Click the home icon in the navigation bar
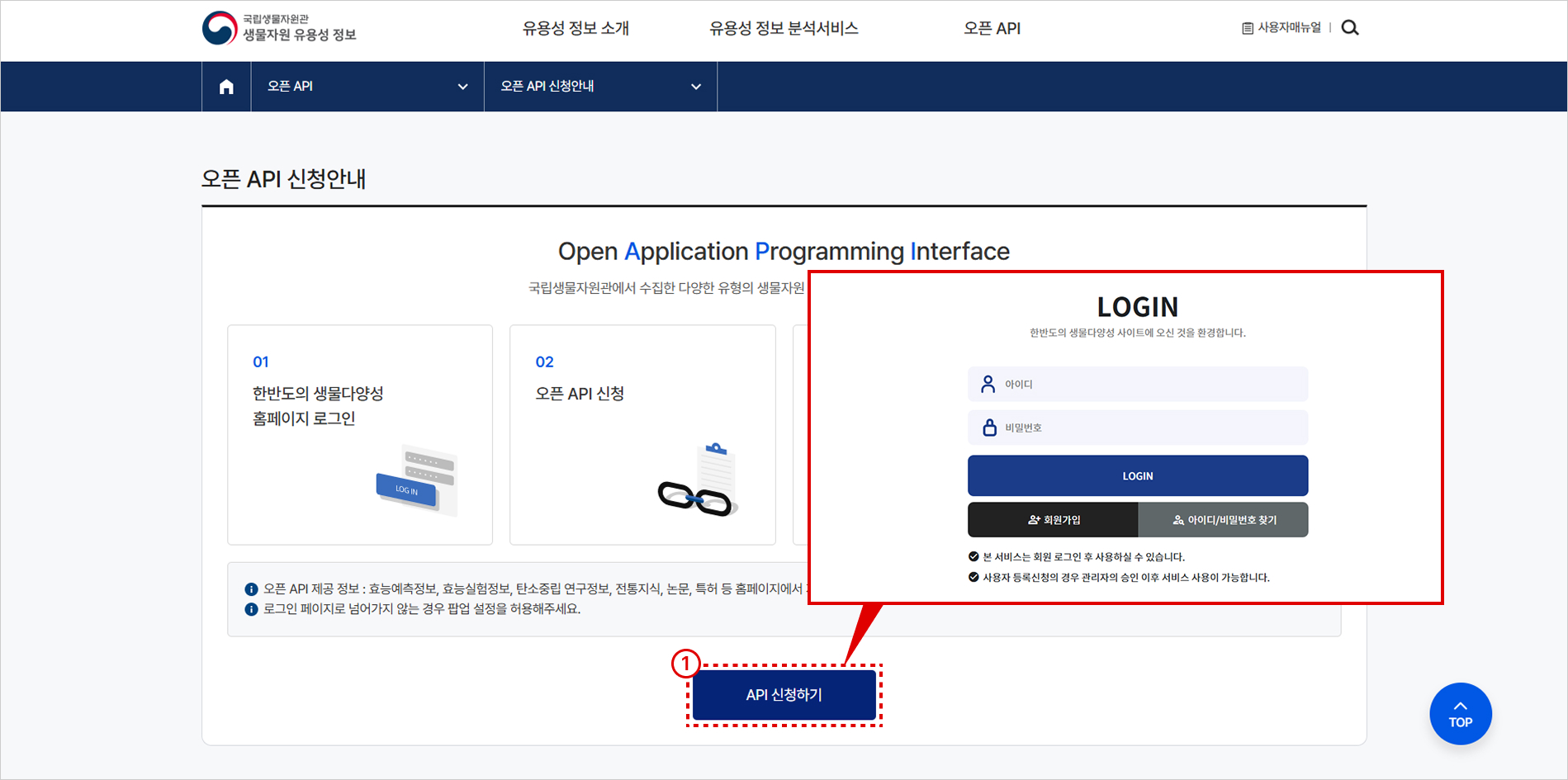Screen dimensions: 1568x780 pyautogui.click(x=225, y=86)
